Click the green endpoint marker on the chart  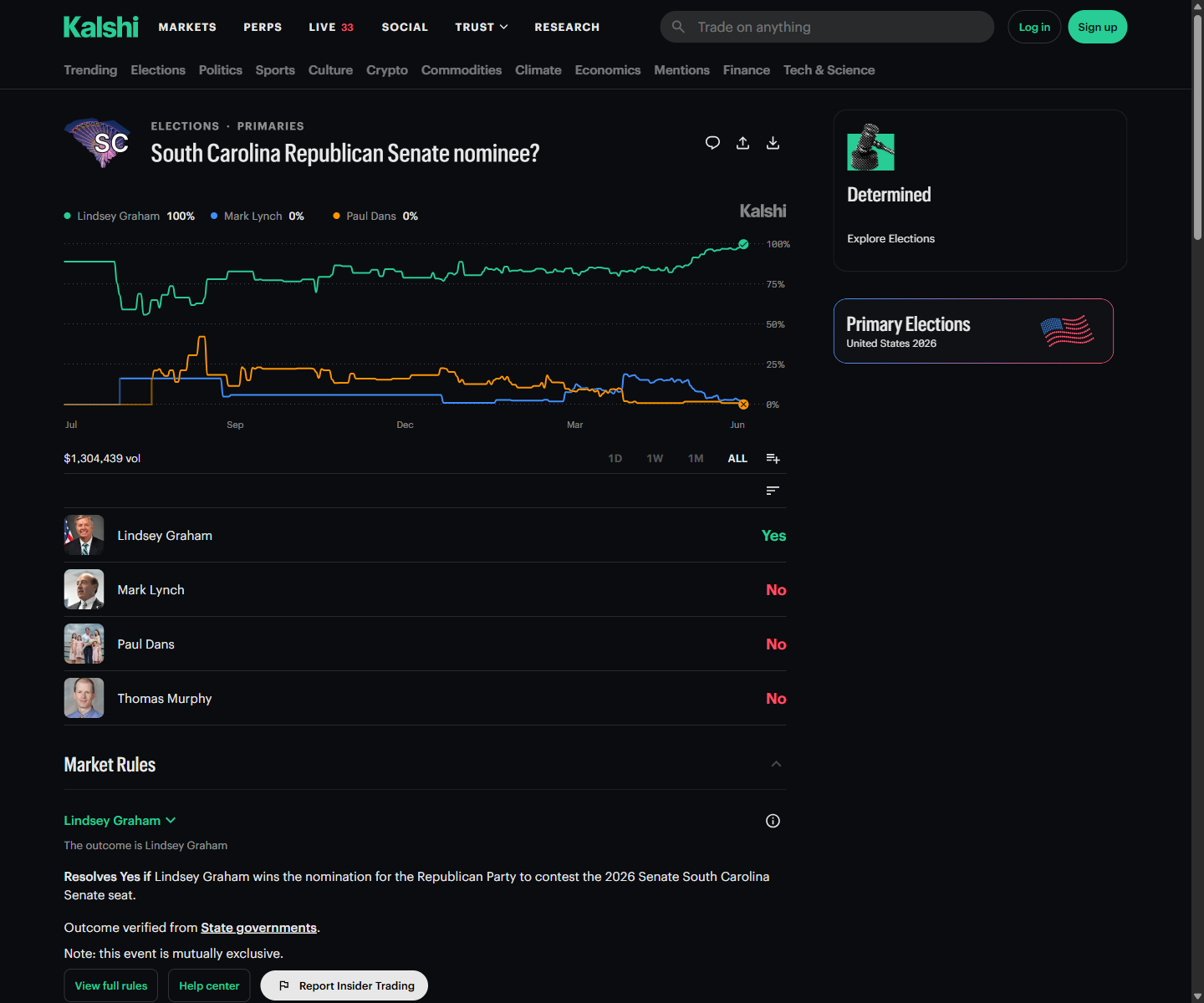click(743, 244)
